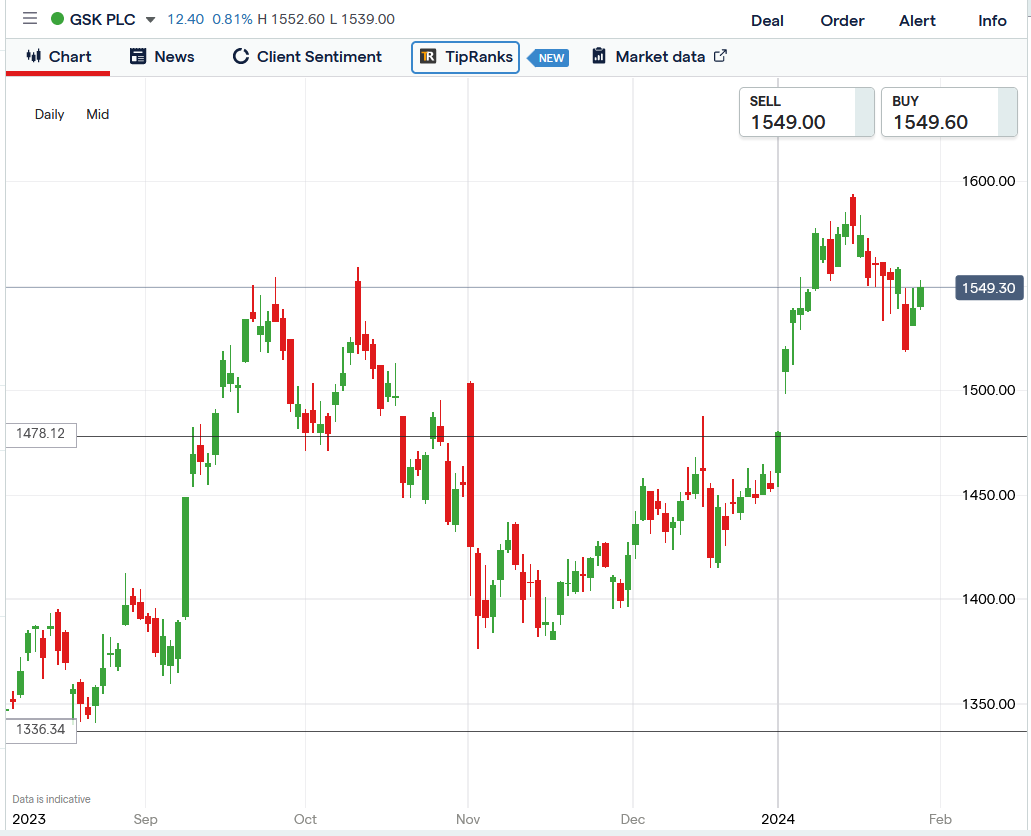
Task: Select the 1336.34 horizontal line label
Action: (41, 729)
